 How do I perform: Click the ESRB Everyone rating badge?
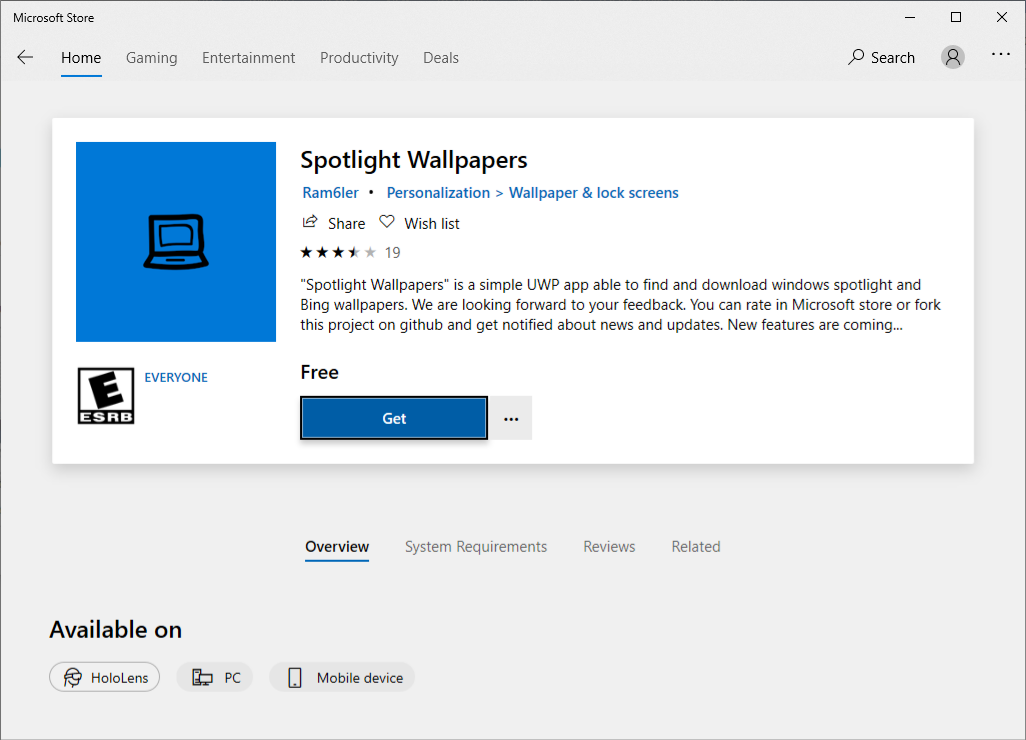coord(106,396)
